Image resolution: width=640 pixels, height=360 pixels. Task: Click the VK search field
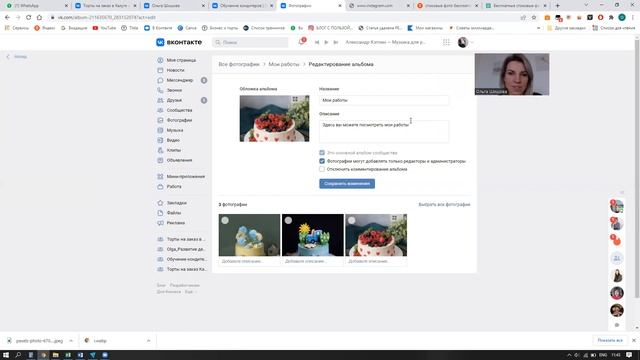pyautogui.click(x=250, y=42)
